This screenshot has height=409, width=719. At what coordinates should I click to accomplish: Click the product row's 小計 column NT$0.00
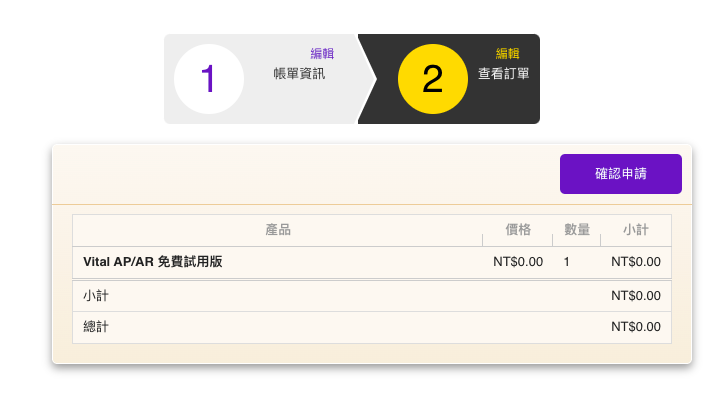coord(636,262)
